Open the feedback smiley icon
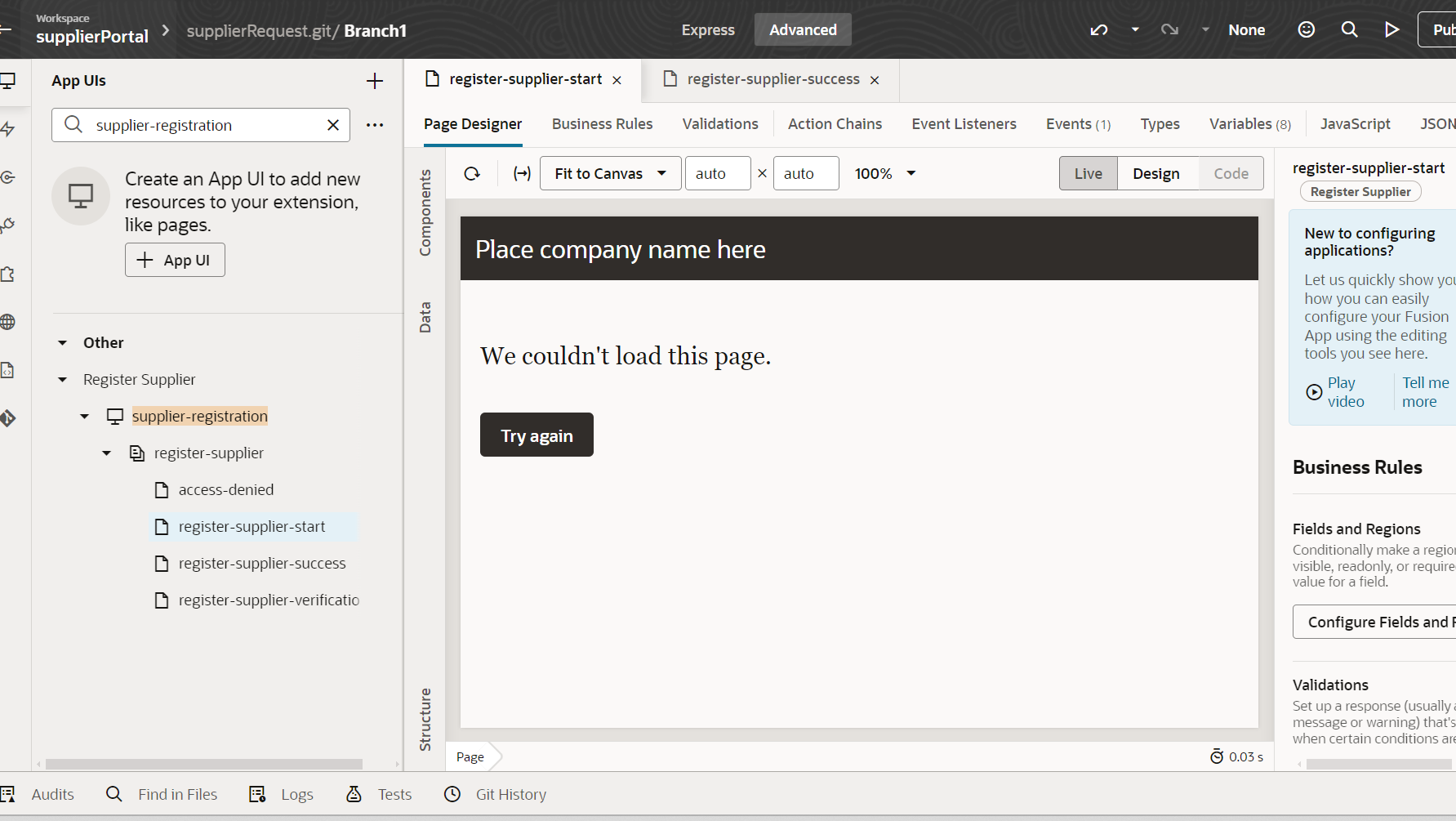The width and height of the screenshot is (1456, 821). (1307, 29)
